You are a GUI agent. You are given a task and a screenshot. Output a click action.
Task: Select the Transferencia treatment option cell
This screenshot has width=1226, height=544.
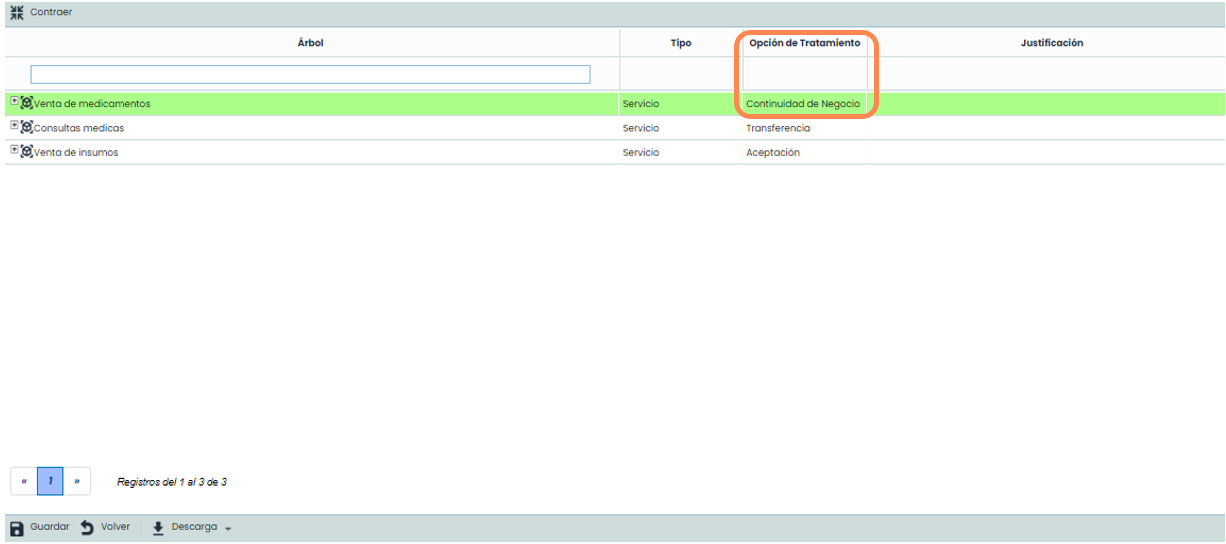pos(778,128)
